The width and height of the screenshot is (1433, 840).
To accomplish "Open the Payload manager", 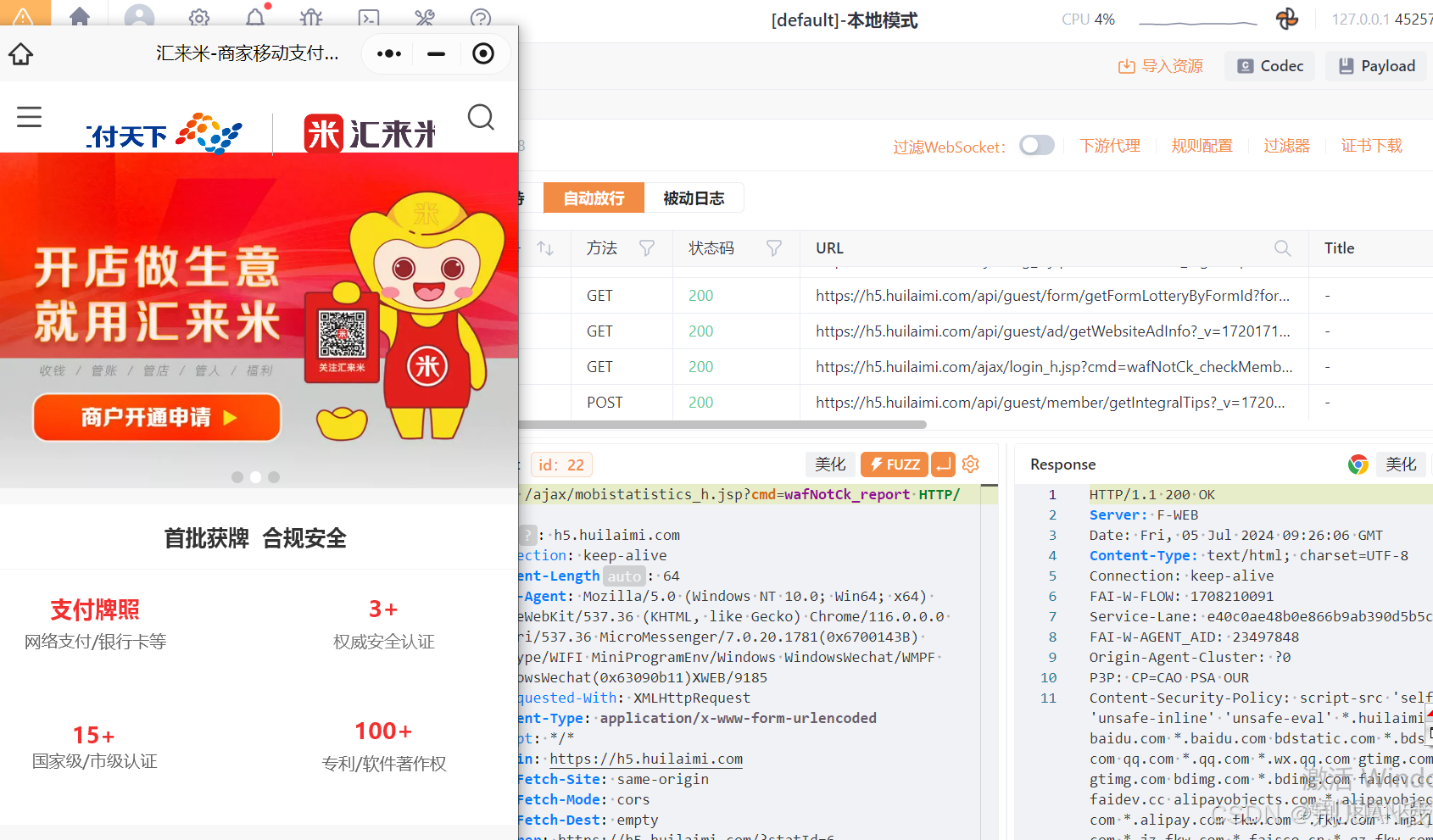I will (x=1377, y=66).
